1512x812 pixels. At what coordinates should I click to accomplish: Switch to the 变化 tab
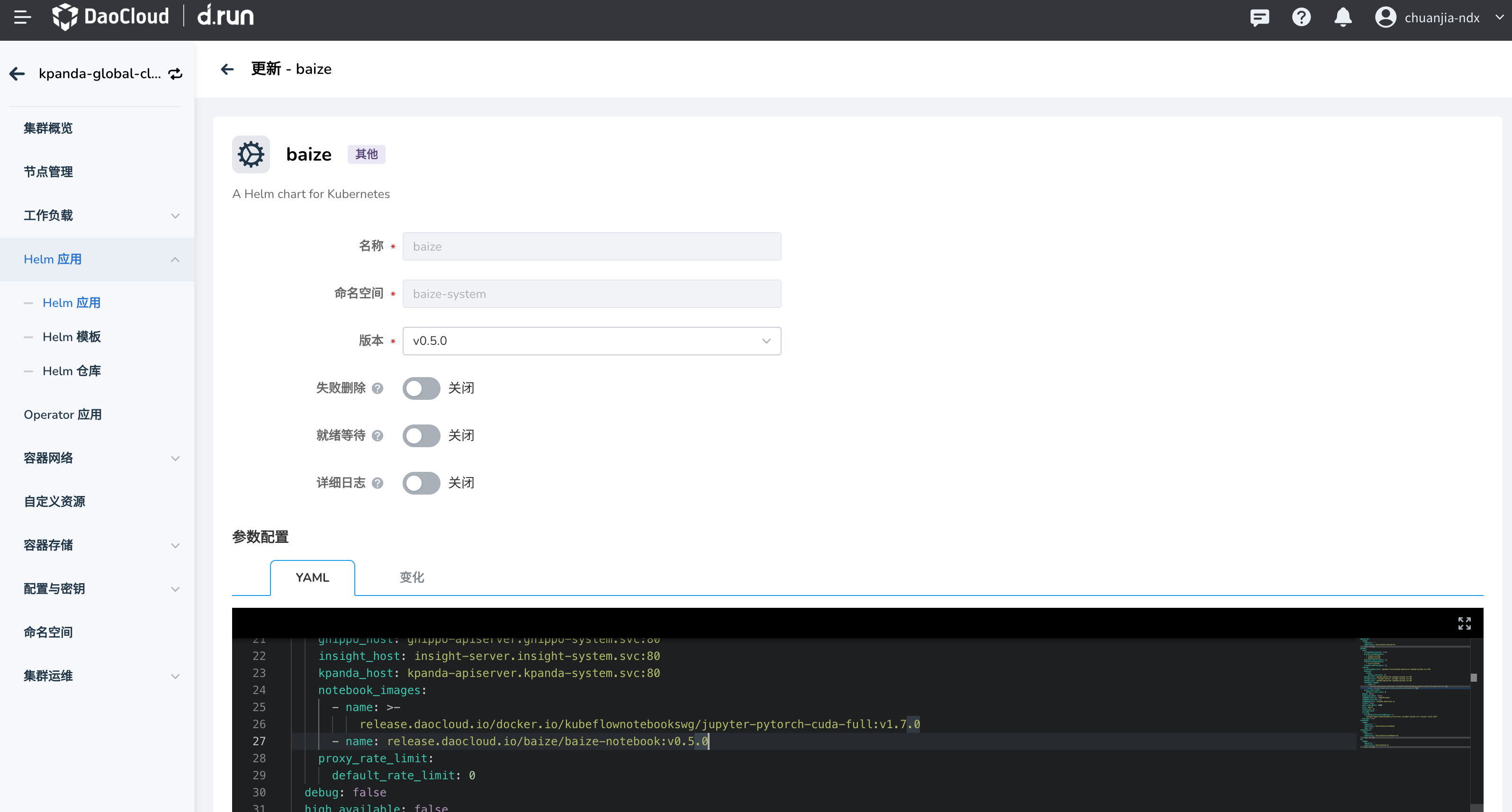(412, 577)
